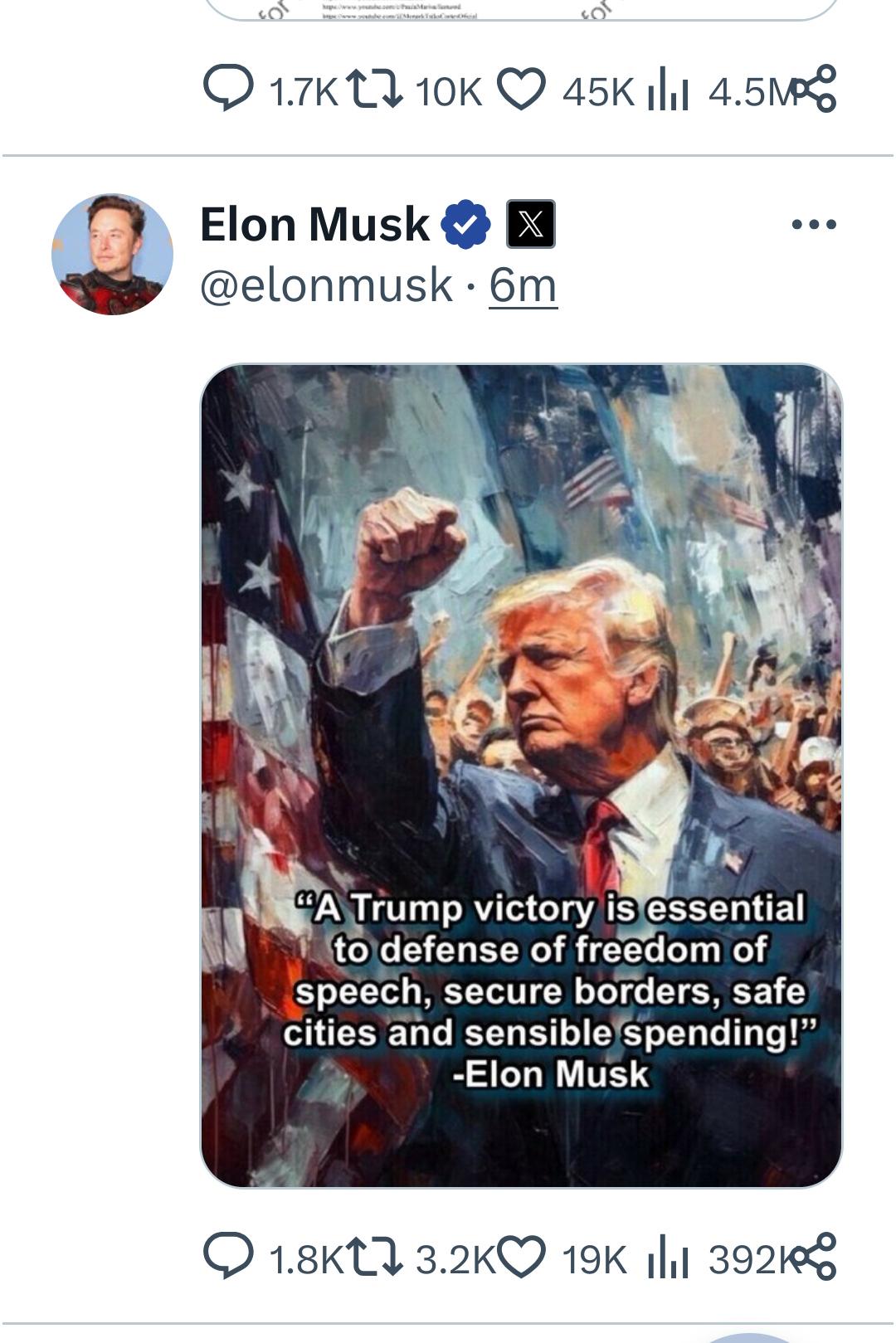The image size is (896, 1343).
Task: Open the partially visible image card at top
Action: pos(521,10)
